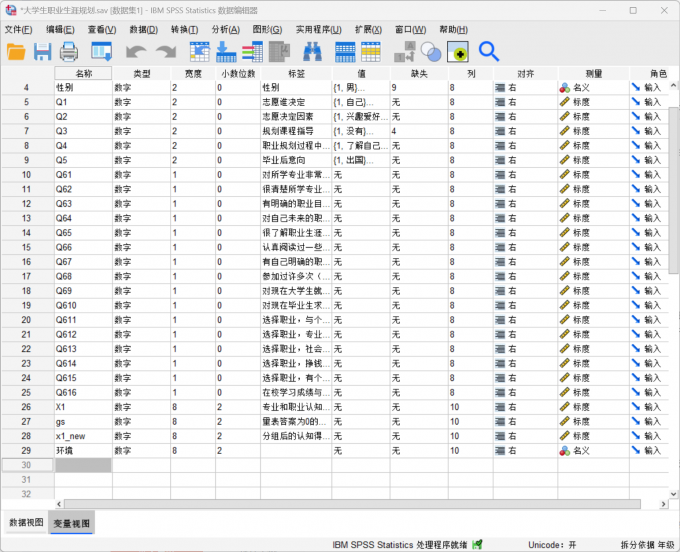Click the name cell x1_new
The height and width of the screenshot is (552, 680).
(83, 436)
